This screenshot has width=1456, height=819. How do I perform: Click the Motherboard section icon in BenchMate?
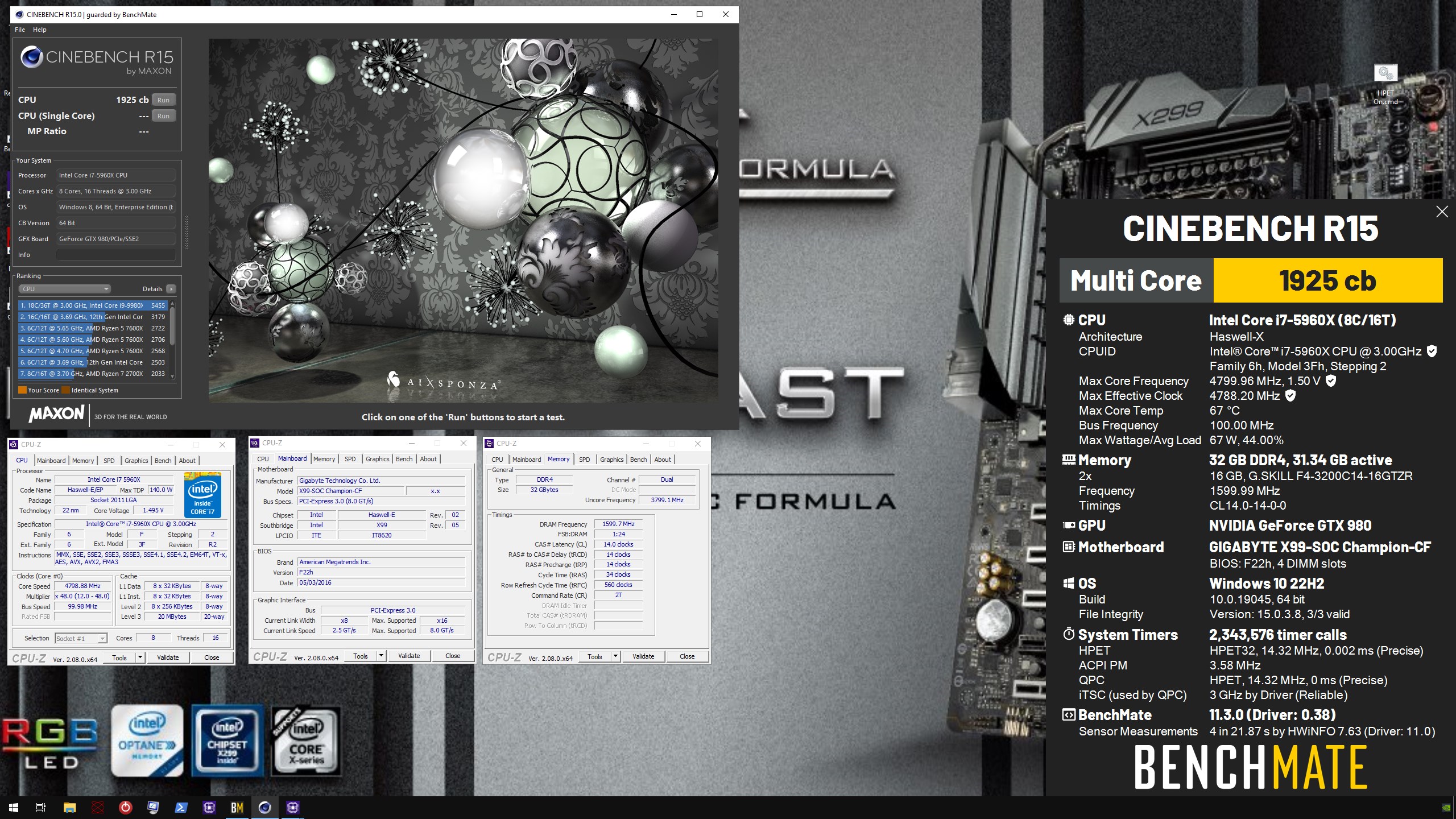[1069, 547]
